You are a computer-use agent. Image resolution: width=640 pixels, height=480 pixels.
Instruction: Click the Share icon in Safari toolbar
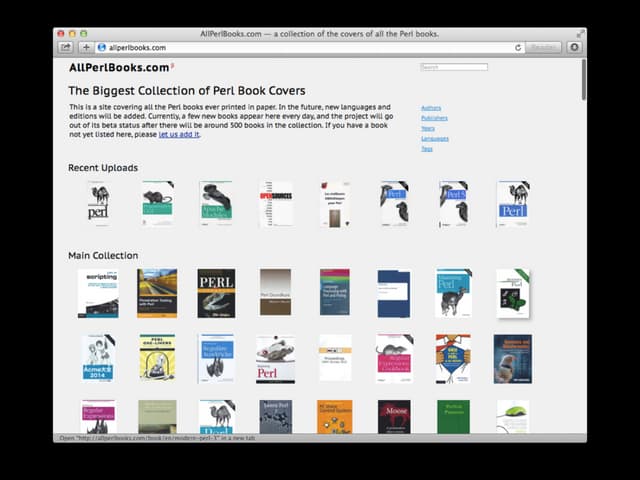(x=66, y=47)
